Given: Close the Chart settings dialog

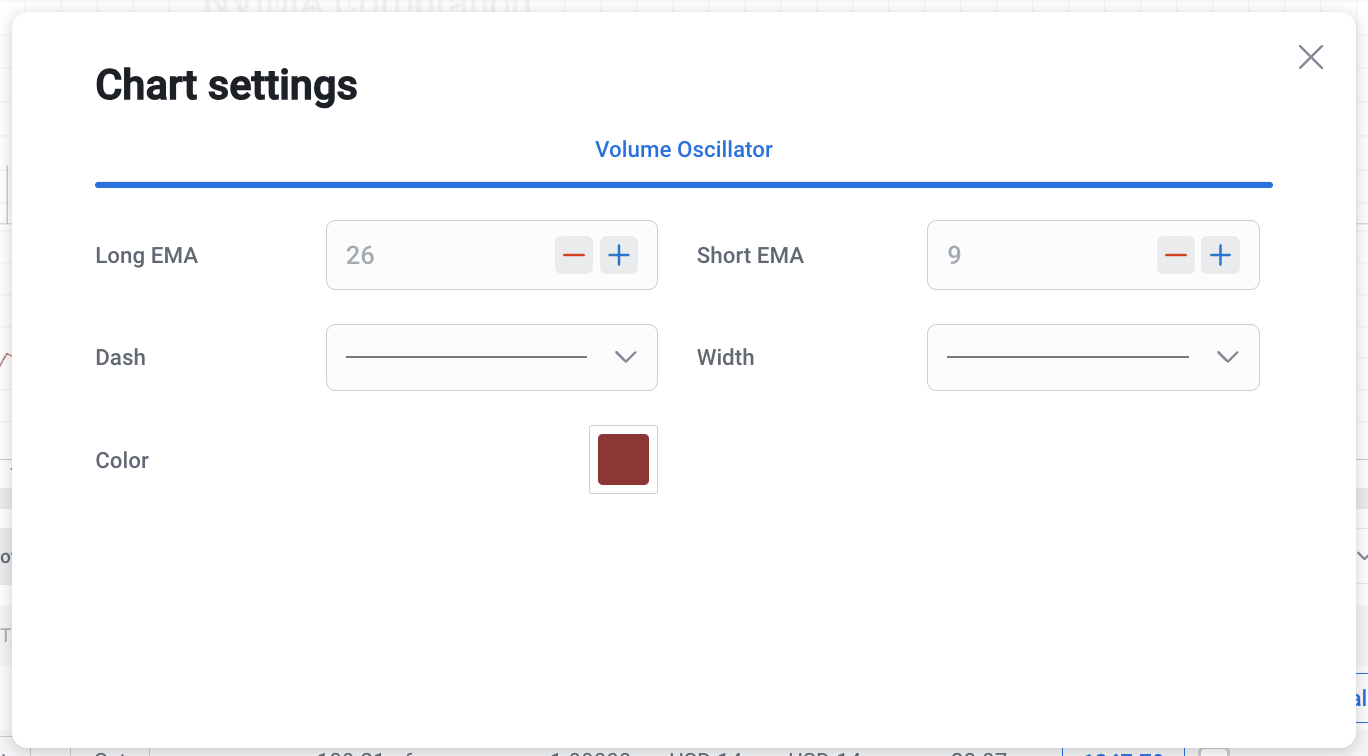Looking at the screenshot, I should click(x=1310, y=57).
